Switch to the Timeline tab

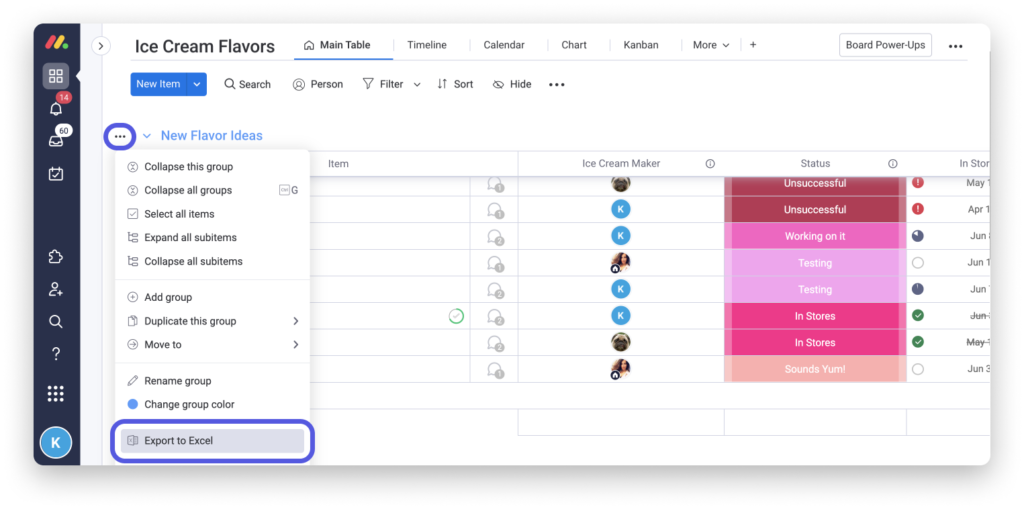click(x=427, y=45)
